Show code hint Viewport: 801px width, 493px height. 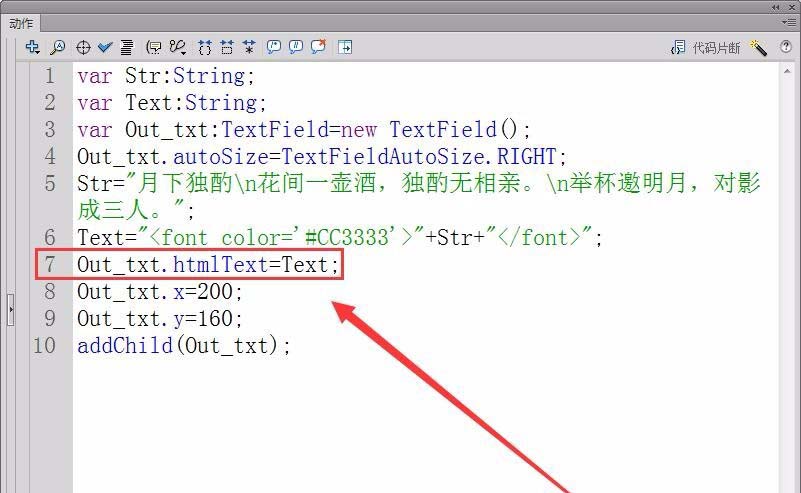pos(153,48)
